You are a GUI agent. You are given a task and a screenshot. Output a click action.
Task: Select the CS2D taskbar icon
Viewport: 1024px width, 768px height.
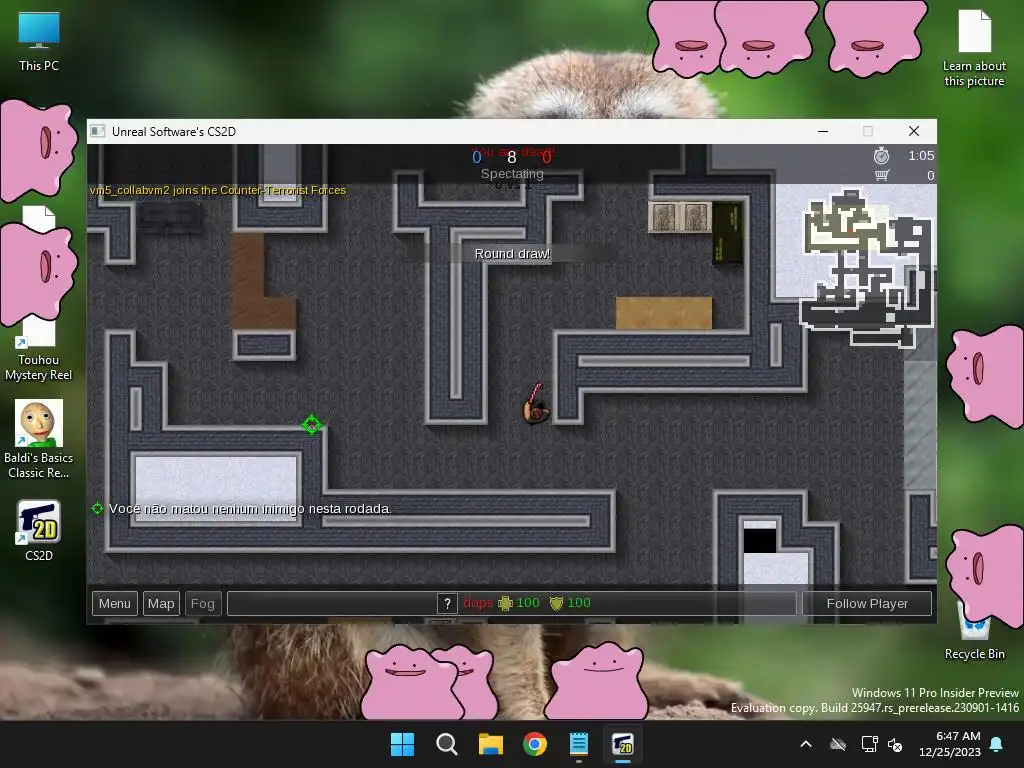click(x=623, y=744)
